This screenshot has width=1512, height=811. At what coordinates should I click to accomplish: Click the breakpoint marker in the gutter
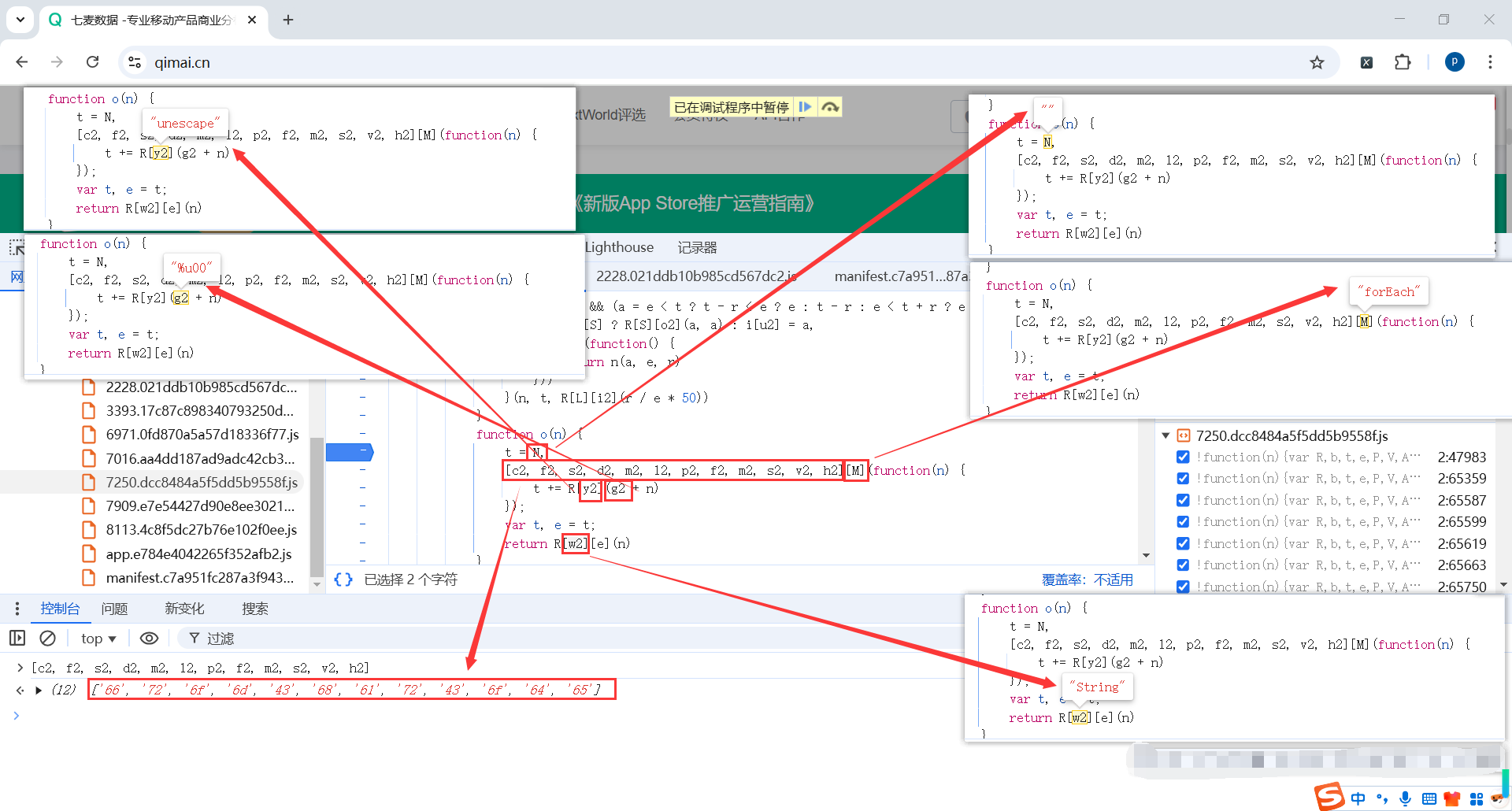click(350, 452)
